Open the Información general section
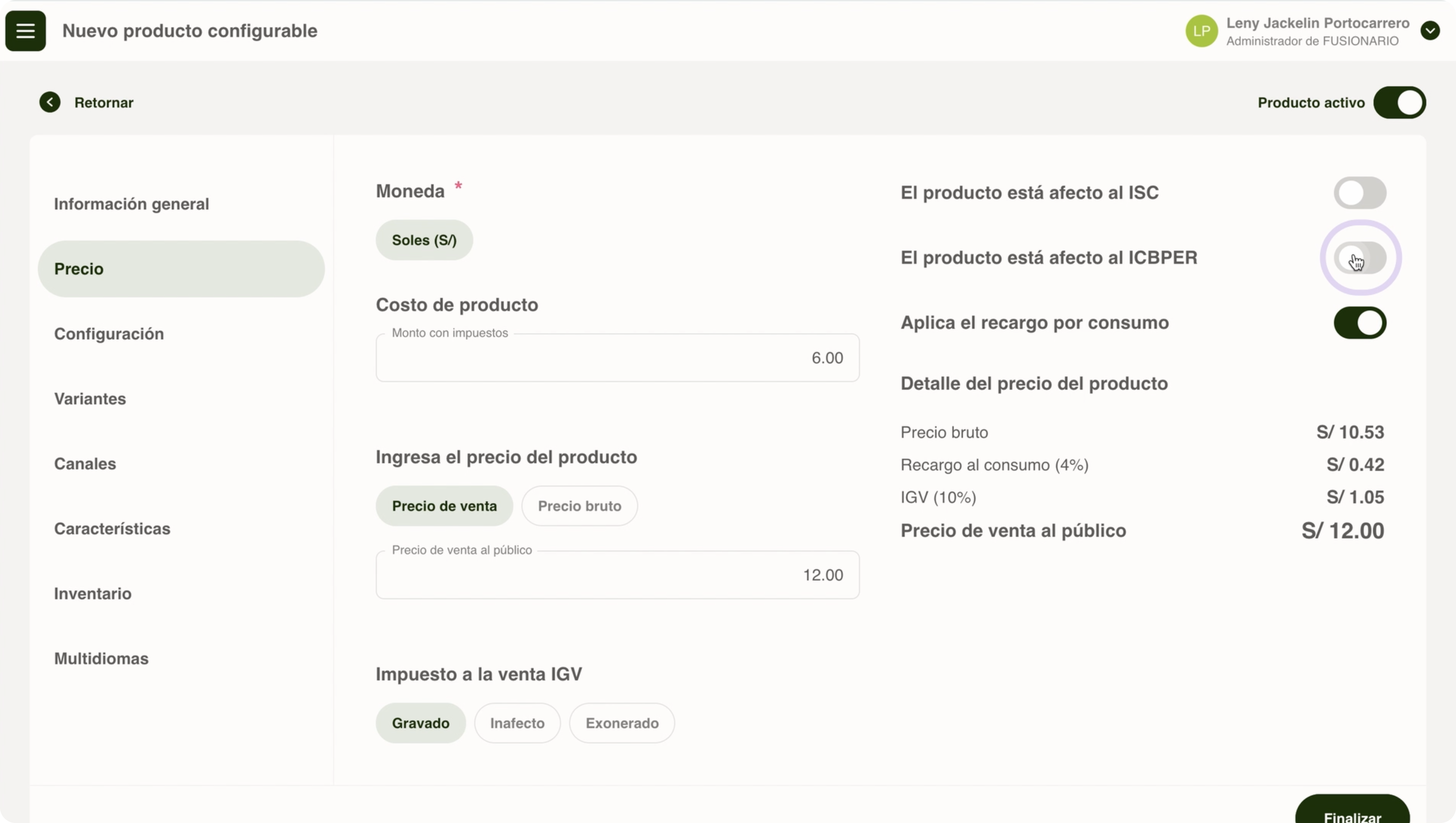This screenshot has height=823, width=1456. click(131, 204)
